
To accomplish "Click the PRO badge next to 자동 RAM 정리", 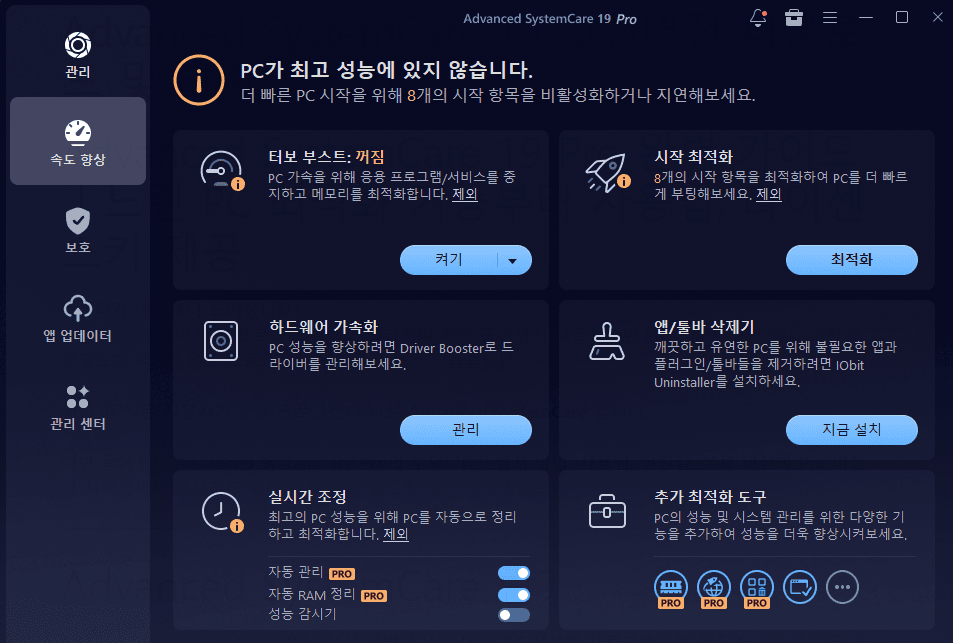I will click(x=374, y=596).
